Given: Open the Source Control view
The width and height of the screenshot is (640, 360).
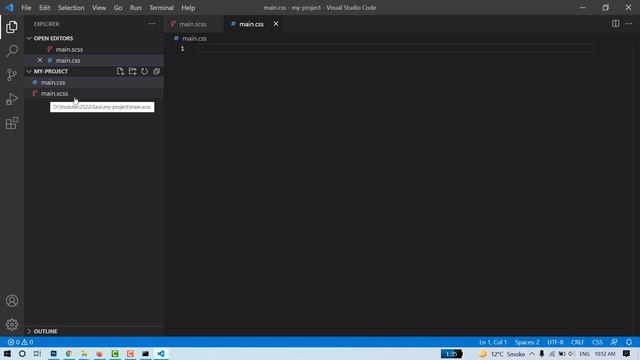Looking at the screenshot, I should pyautogui.click(x=12, y=75).
